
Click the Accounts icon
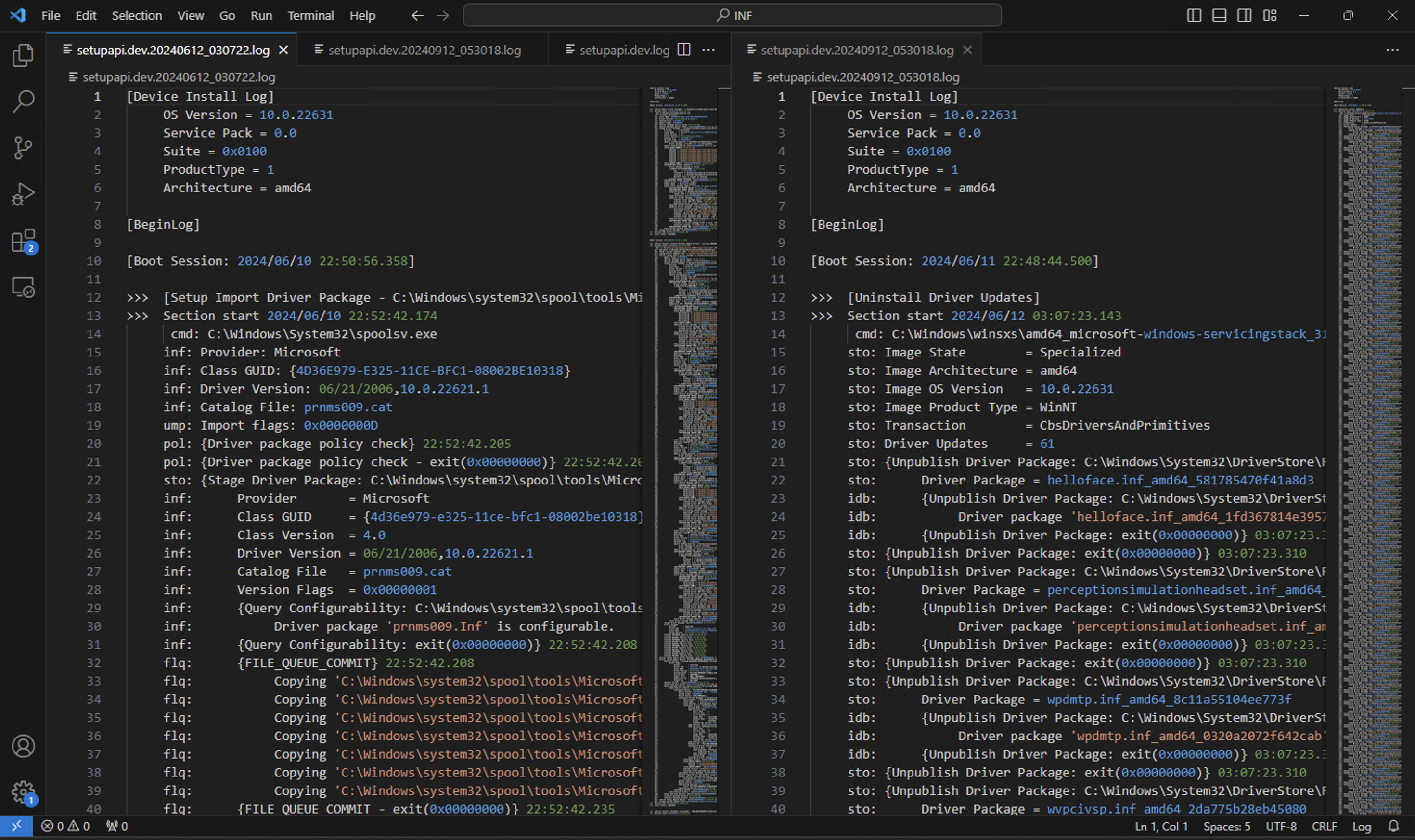23,747
